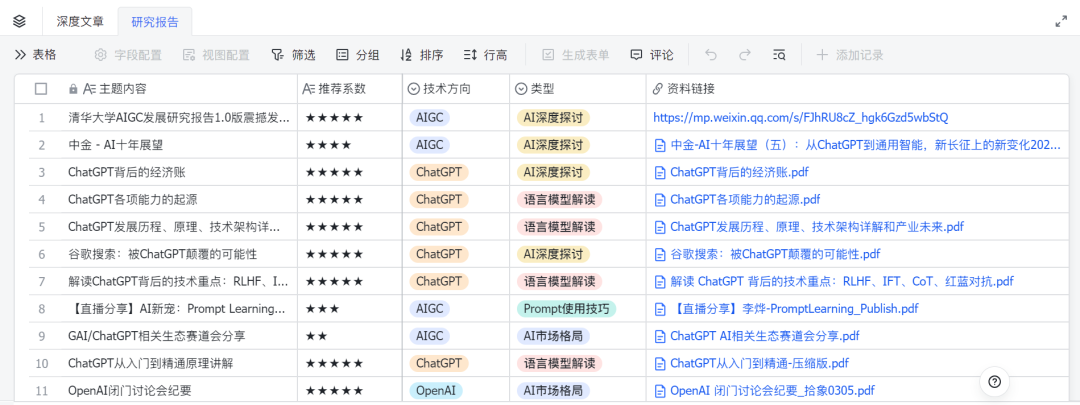The width and height of the screenshot is (1080, 405).
Task: Click the layers stack icon
Action: click(x=20, y=20)
